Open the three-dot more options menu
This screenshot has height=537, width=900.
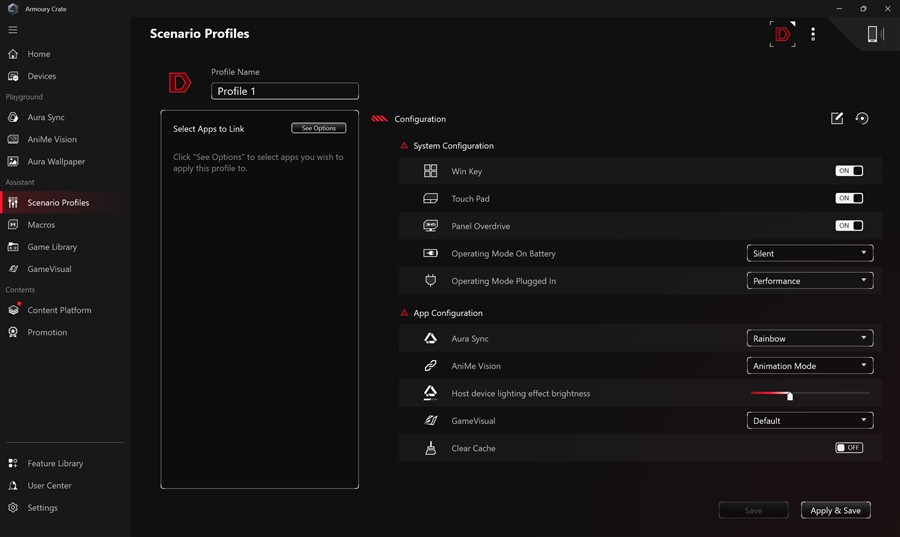(813, 34)
